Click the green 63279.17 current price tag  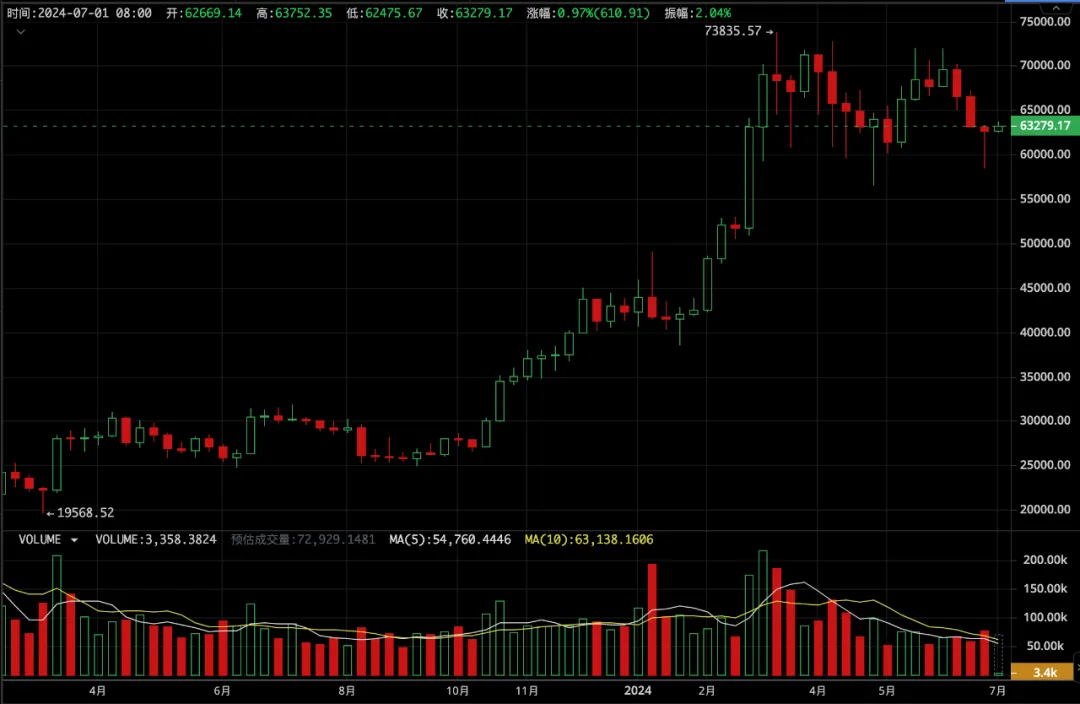tap(1044, 126)
